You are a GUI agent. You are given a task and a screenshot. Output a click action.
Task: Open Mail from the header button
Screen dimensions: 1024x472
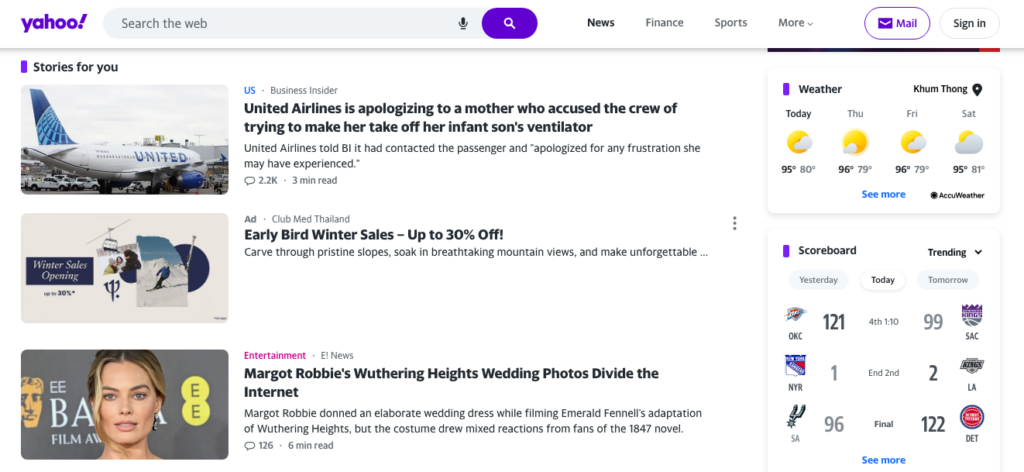[x=896, y=23]
